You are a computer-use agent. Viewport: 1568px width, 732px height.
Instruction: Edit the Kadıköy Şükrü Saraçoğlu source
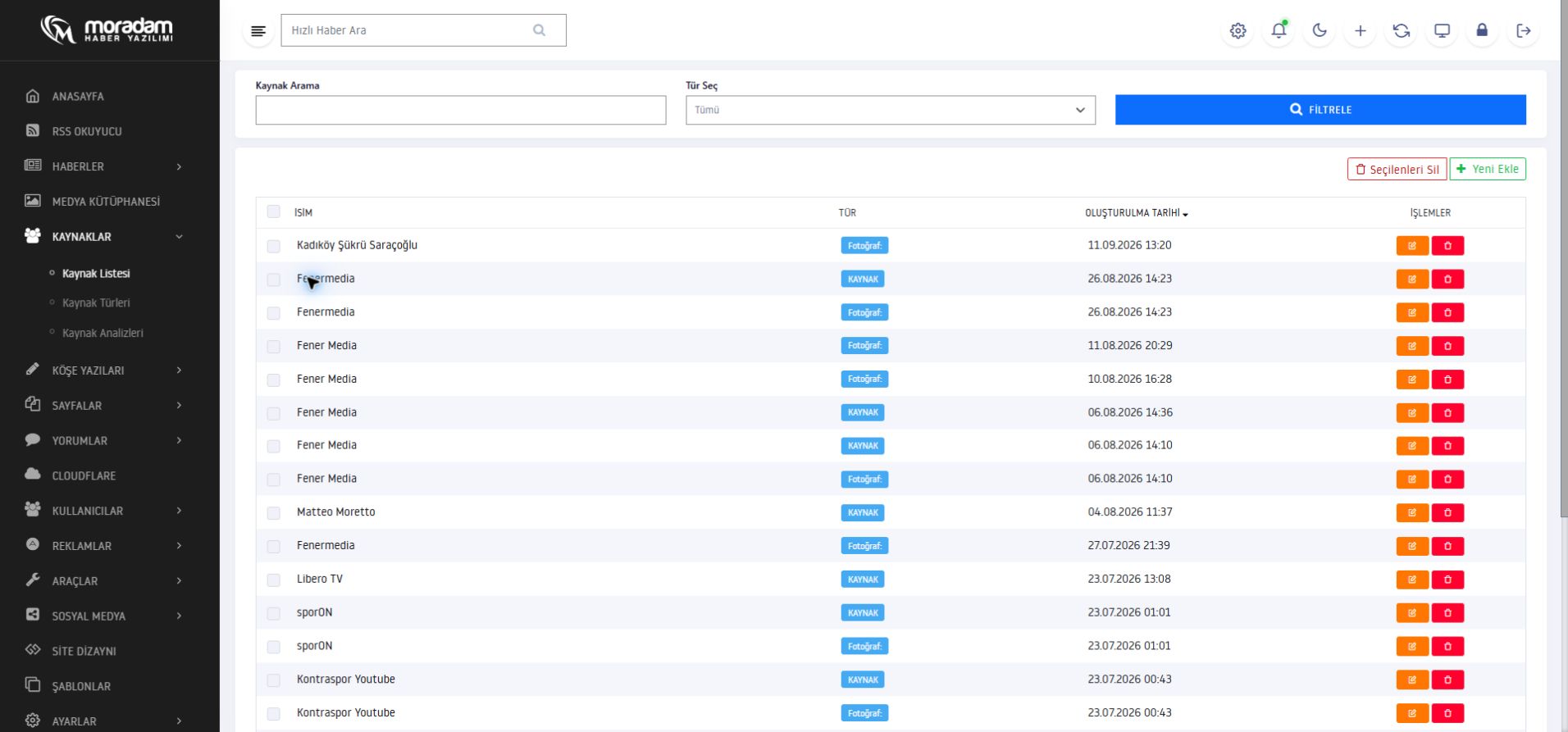click(1412, 246)
